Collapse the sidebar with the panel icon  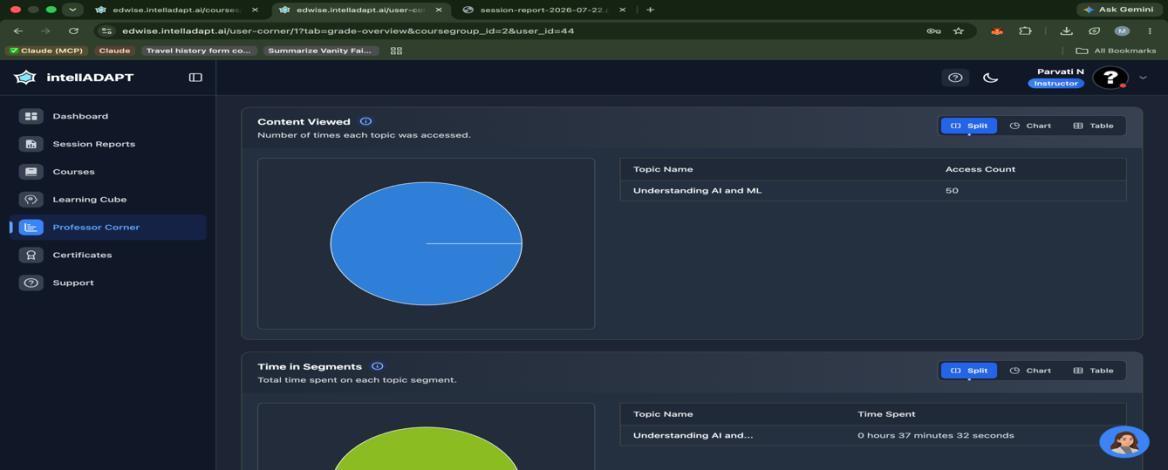pyautogui.click(x=195, y=77)
